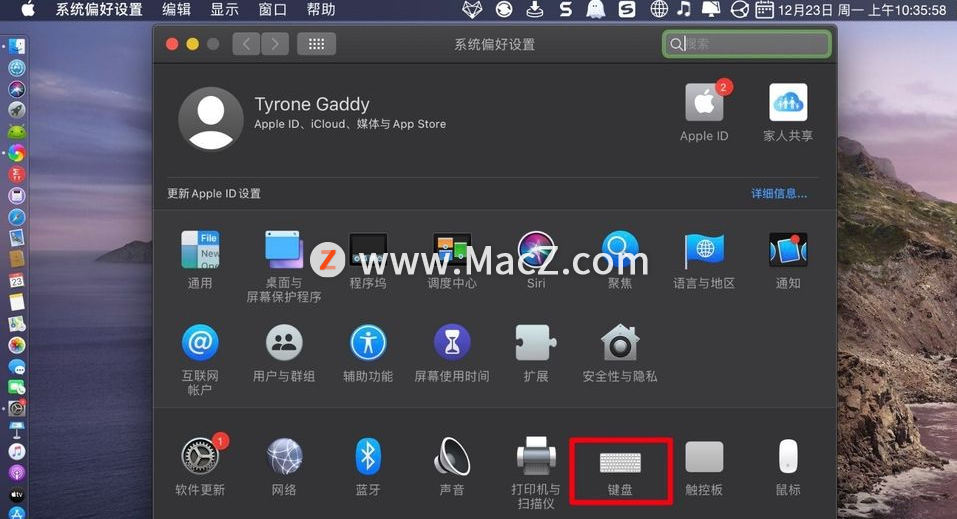Screen dimensions: 957x519
Task: Click the forward navigation arrow button
Action: (275, 44)
